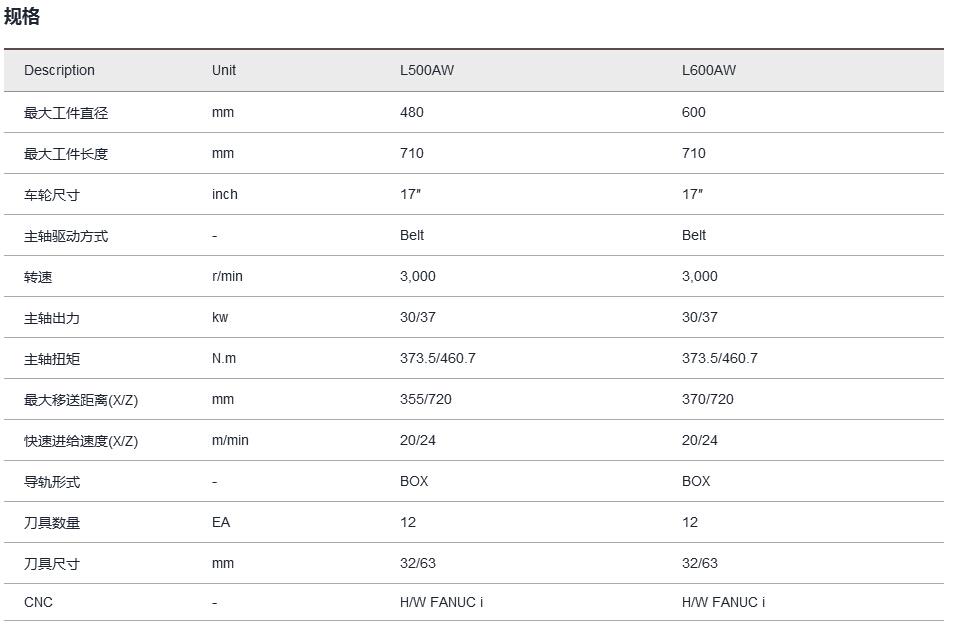The width and height of the screenshot is (953, 627).
Task: Click L600AW travel value 370/720
Action: (x=707, y=399)
